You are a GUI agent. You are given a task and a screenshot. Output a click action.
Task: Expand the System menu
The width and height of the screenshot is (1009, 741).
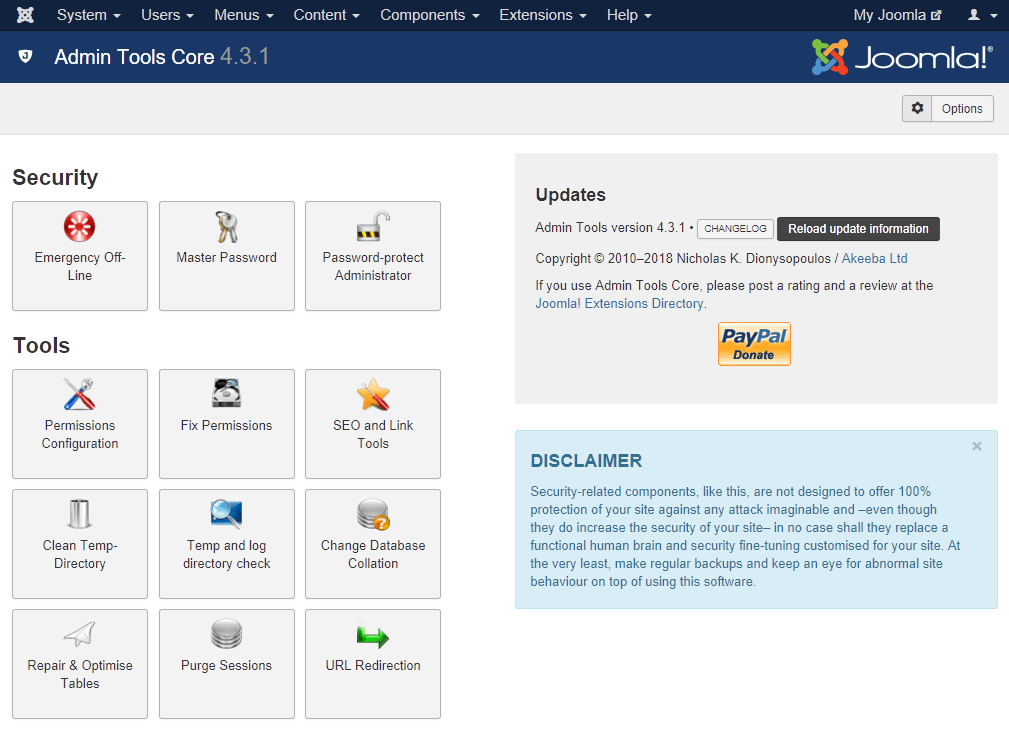coord(89,15)
